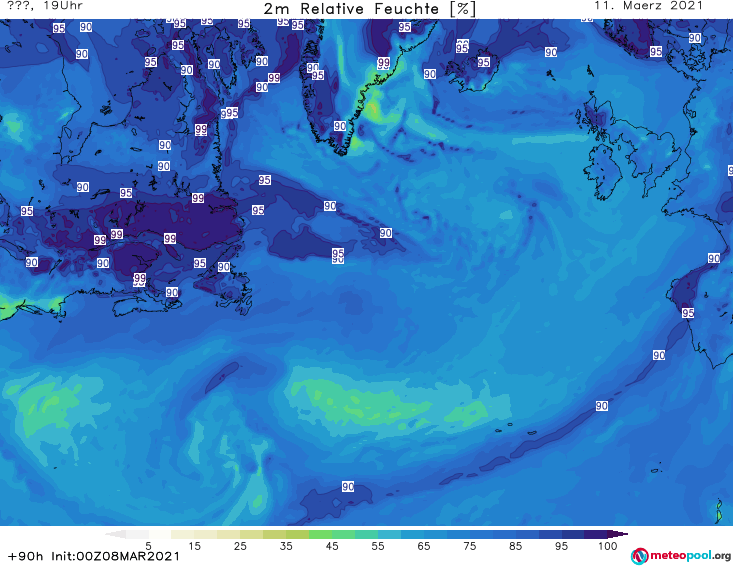Click the colorbar legend label '15'
Image resolution: width=733 pixels, height=566 pixels.
[x=194, y=546]
